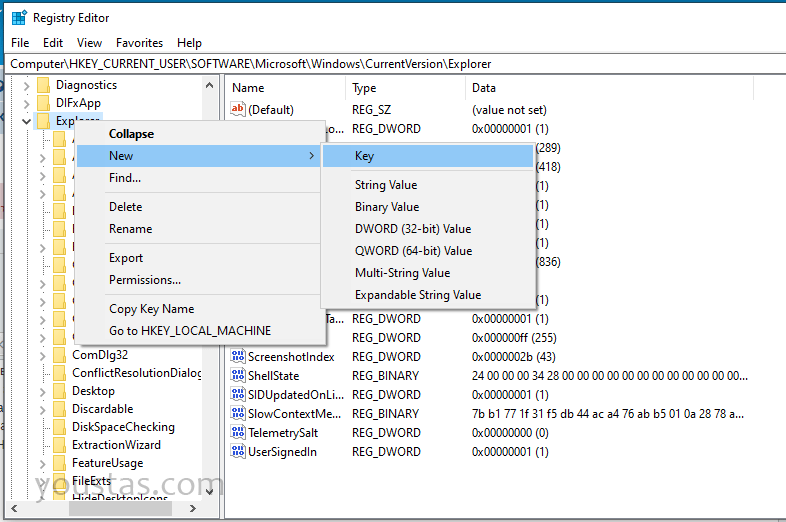
Task: Click the ScreenshotIndex value icon
Action: coord(238,357)
